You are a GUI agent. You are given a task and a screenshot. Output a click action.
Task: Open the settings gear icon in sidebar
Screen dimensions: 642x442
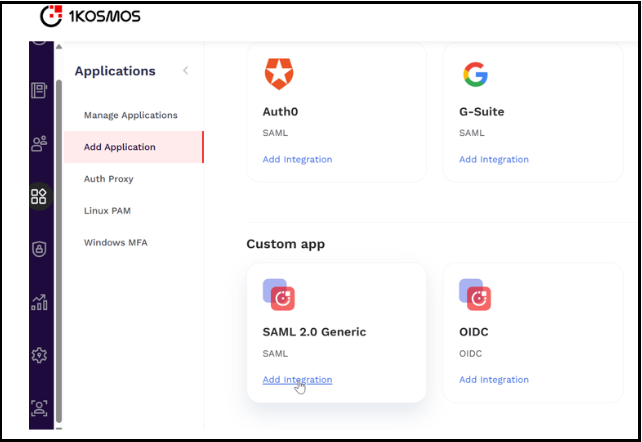[39, 355]
